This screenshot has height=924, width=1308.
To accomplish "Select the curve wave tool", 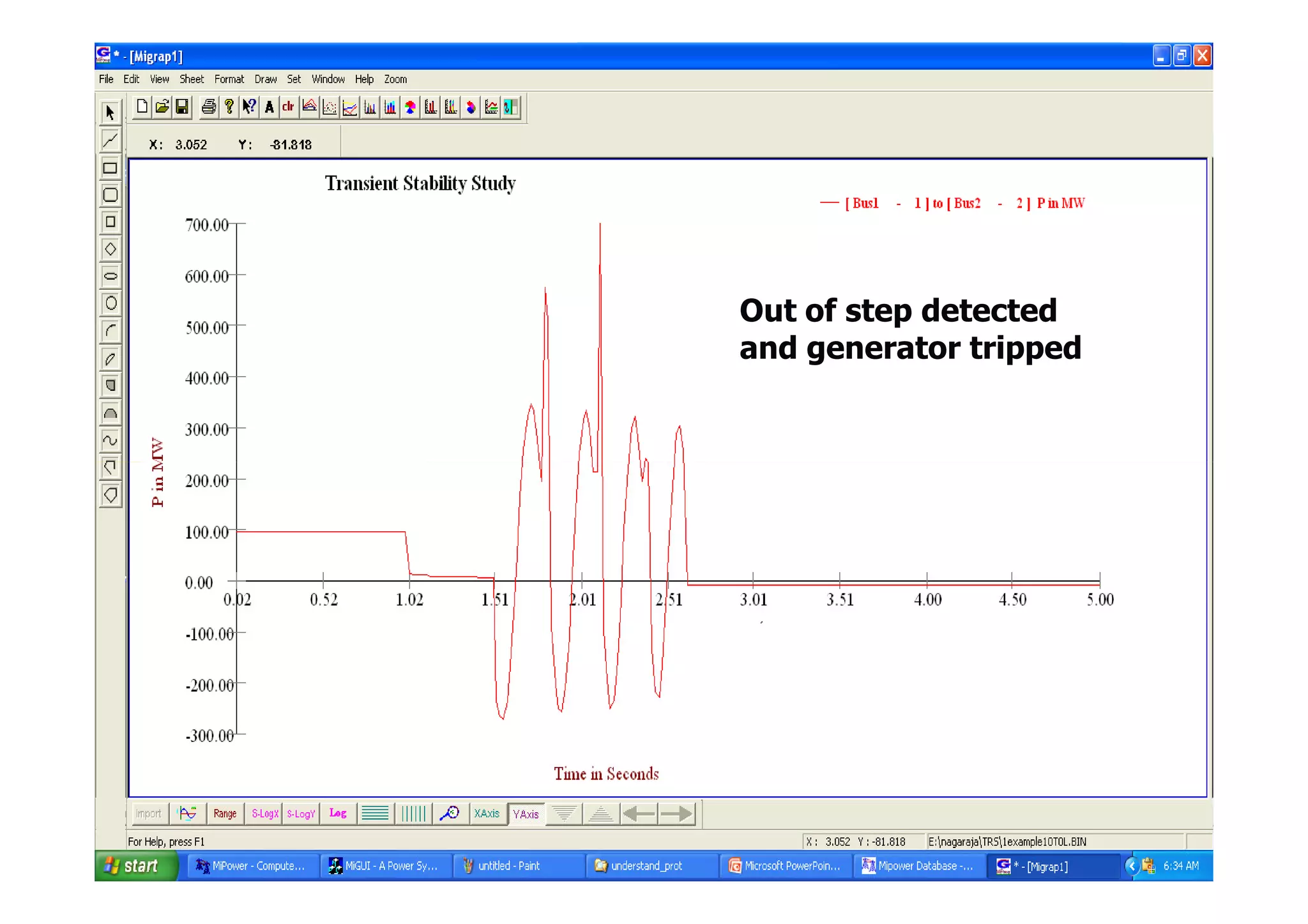I will (110, 440).
